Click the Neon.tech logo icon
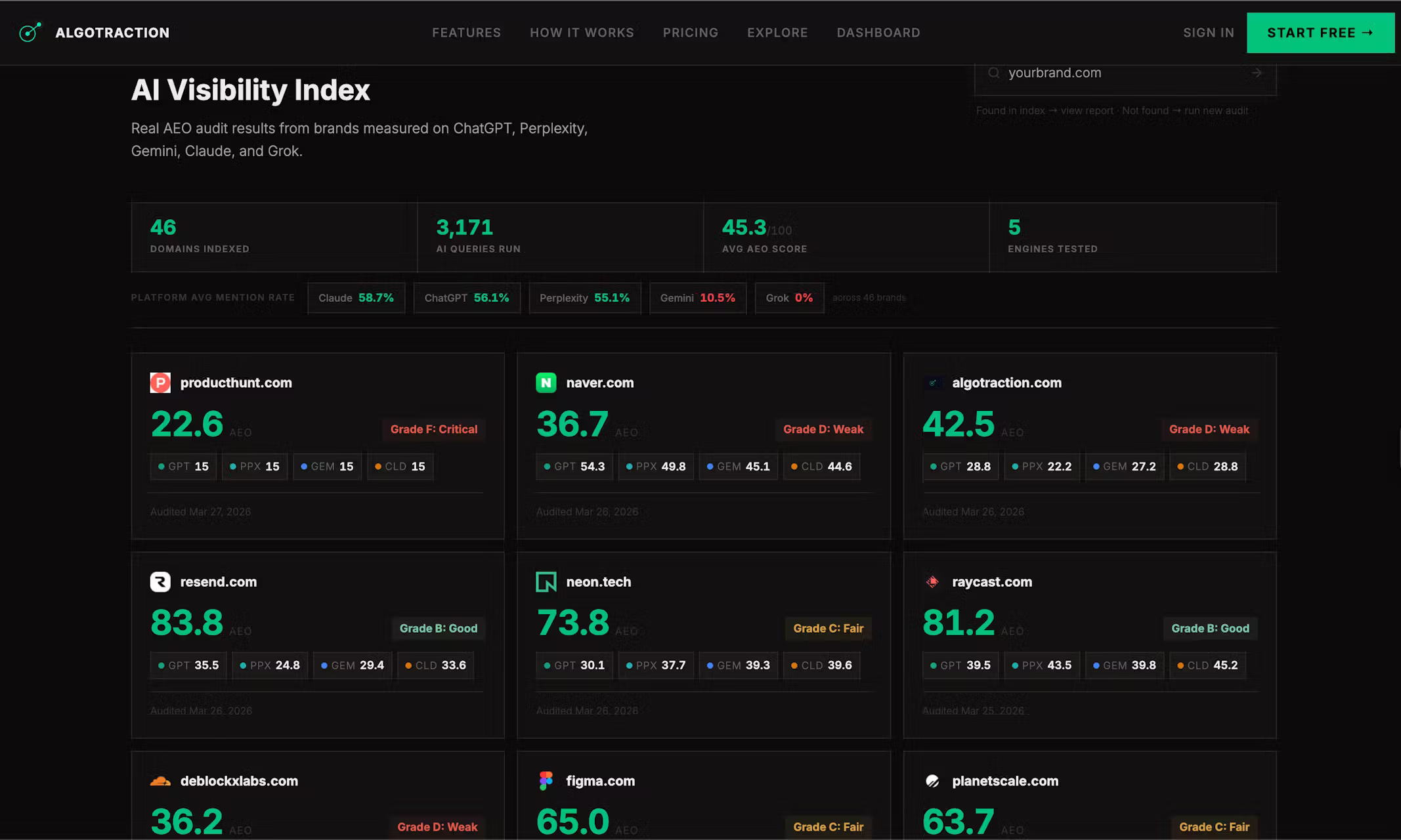 click(x=546, y=581)
